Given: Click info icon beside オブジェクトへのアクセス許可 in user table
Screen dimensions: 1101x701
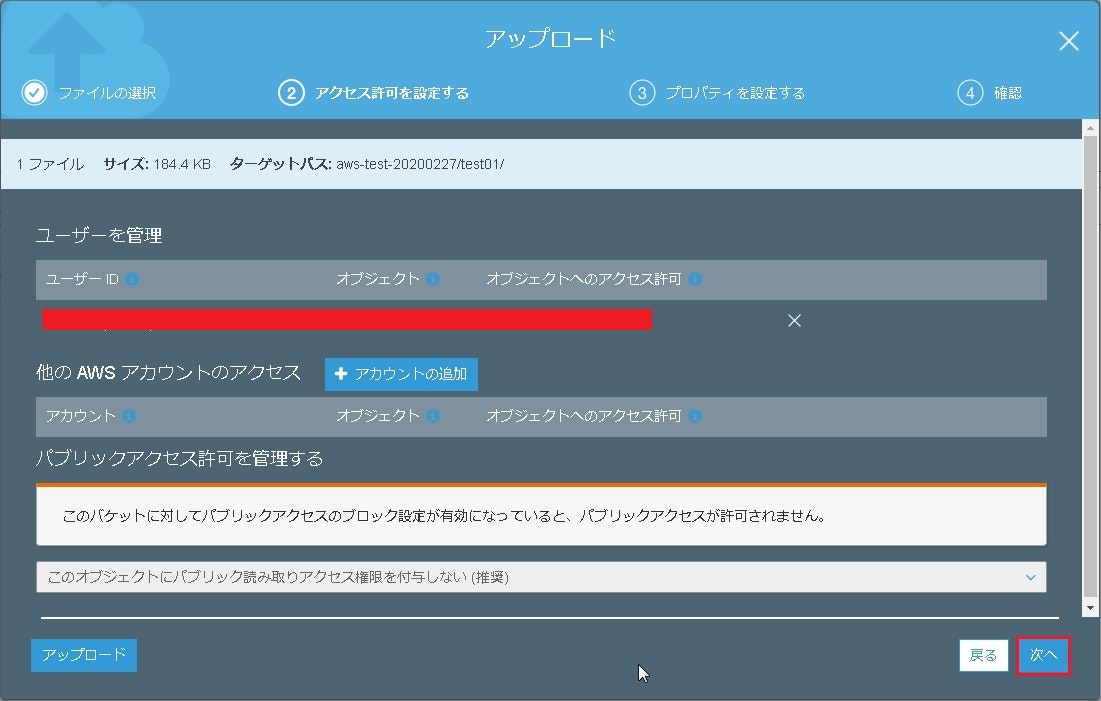Looking at the screenshot, I should point(695,279).
